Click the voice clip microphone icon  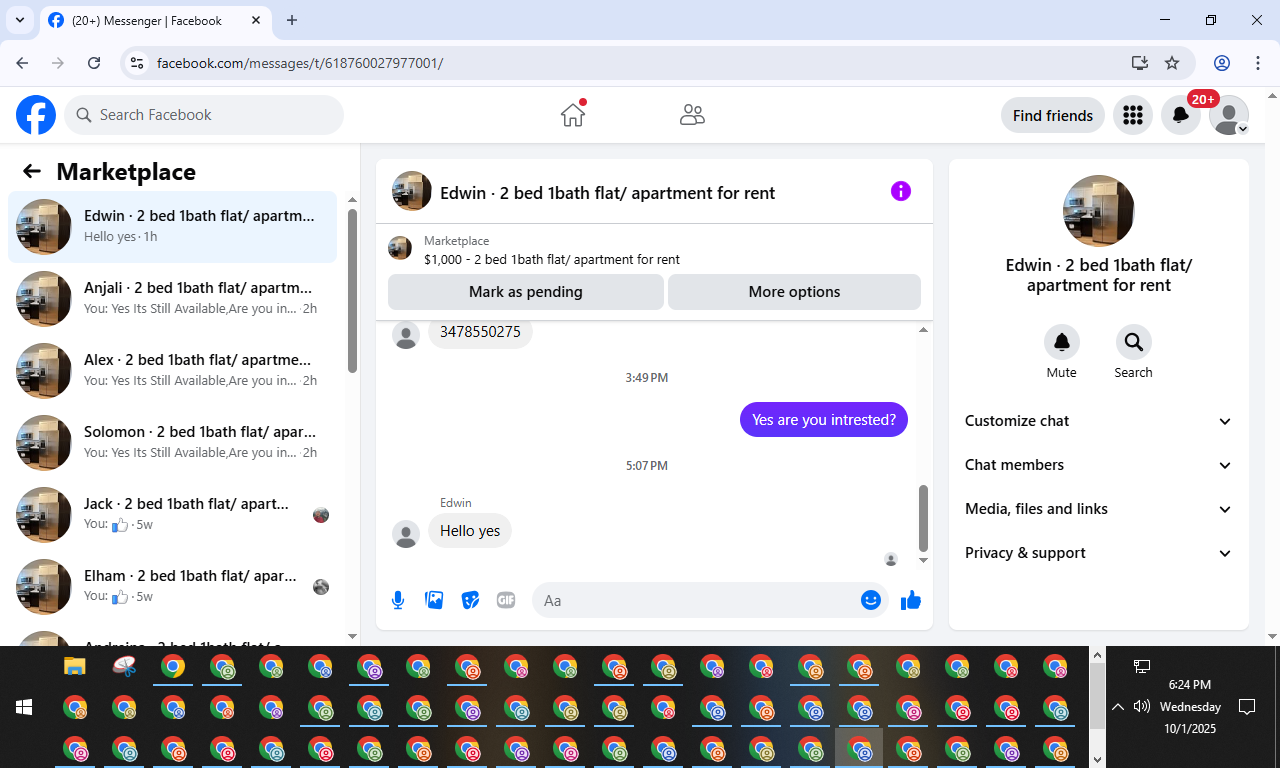click(398, 600)
